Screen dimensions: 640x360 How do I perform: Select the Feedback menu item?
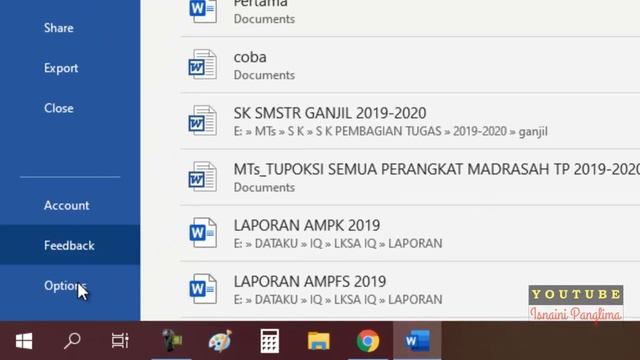click(x=69, y=245)
